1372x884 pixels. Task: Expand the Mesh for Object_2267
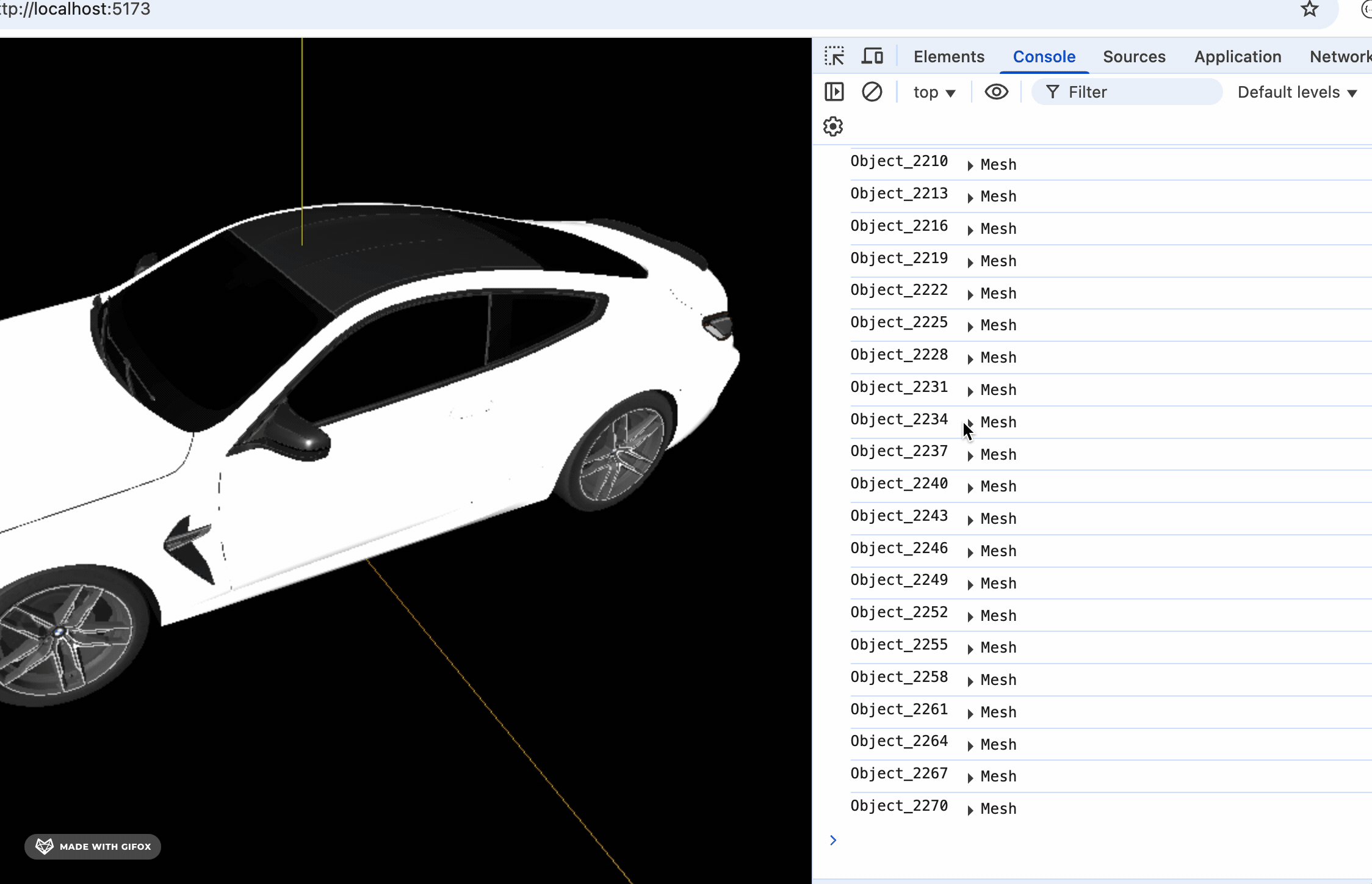[970, 778]
